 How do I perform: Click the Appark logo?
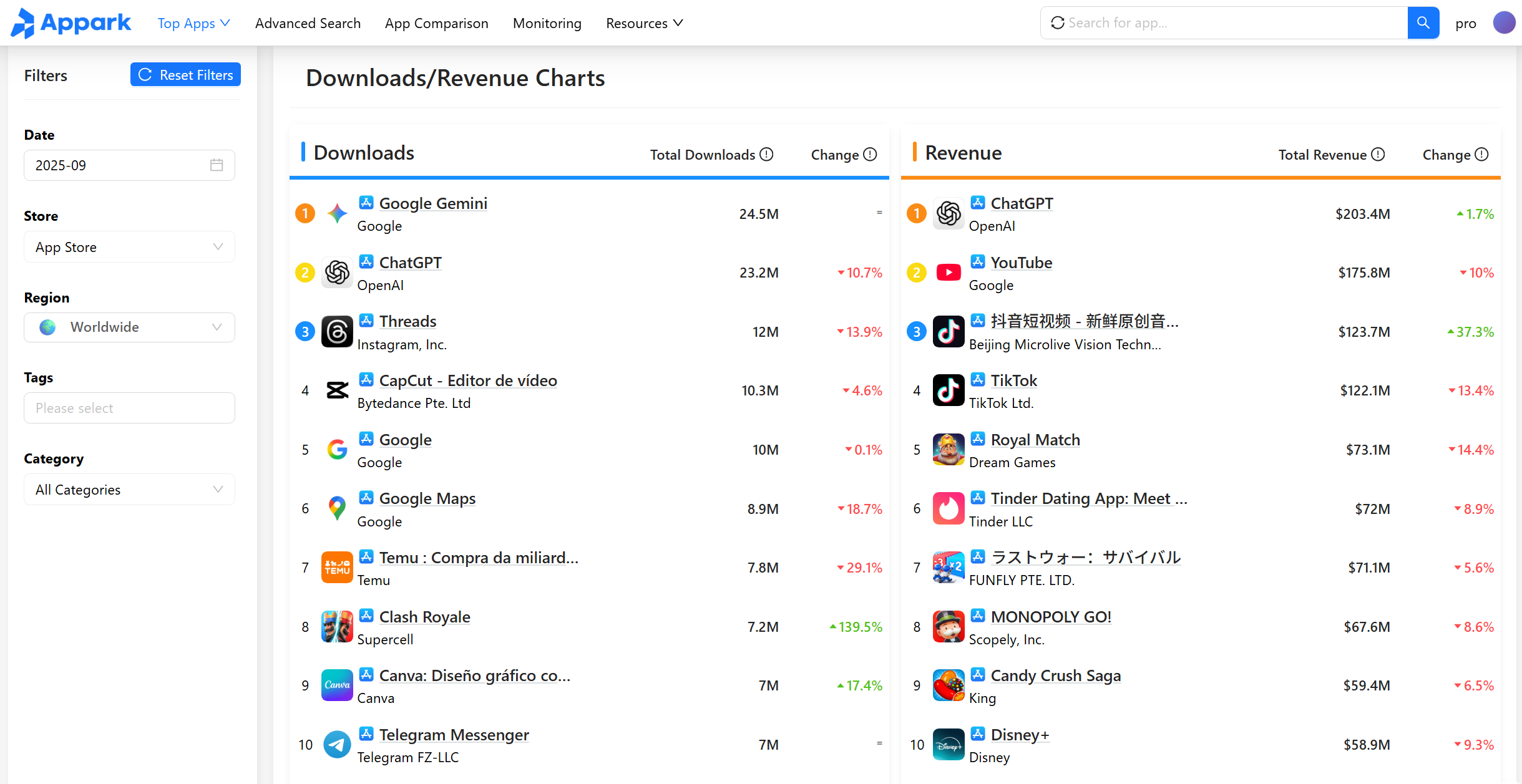[x=71, y=23]
